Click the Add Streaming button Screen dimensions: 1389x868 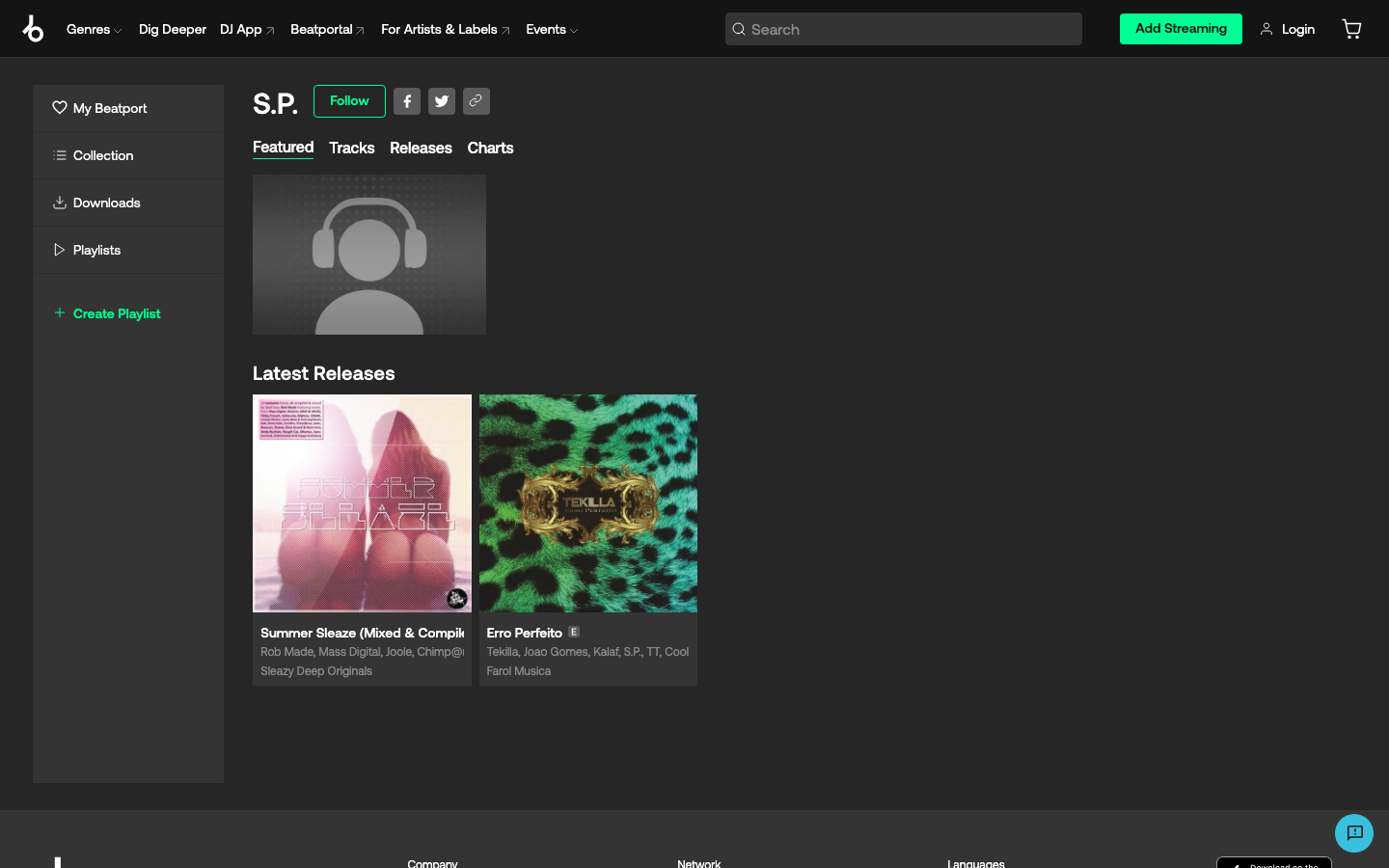coord(1181,29)
